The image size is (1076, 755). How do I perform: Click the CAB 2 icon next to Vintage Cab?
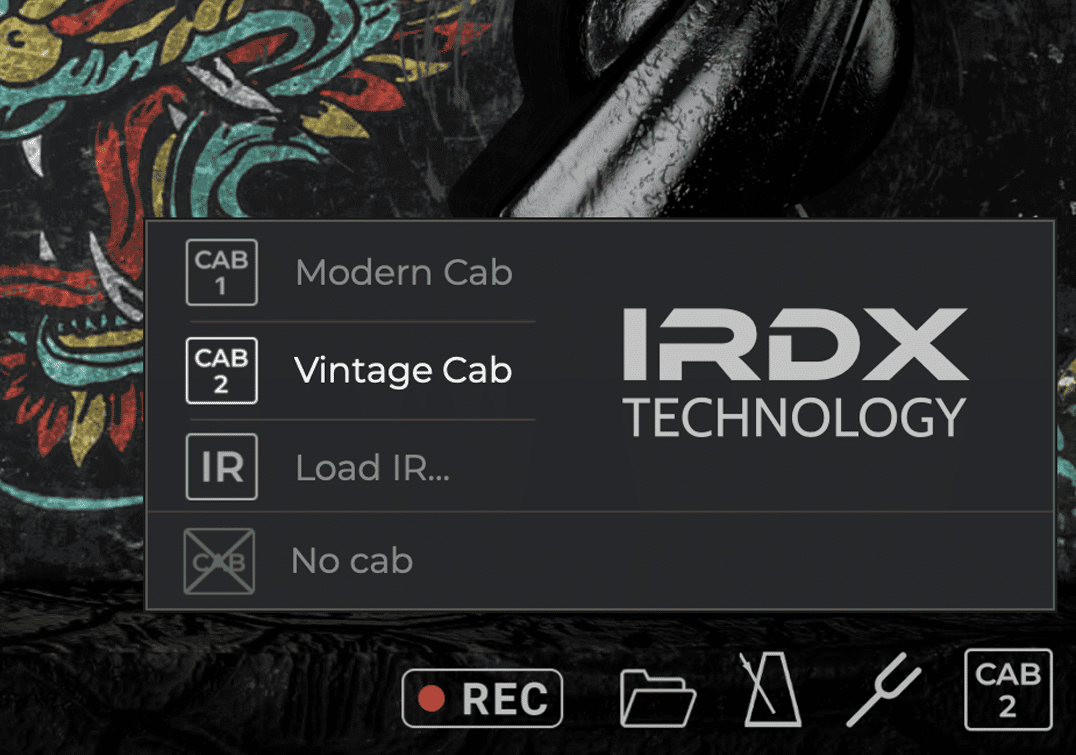(x=221, y=370)
